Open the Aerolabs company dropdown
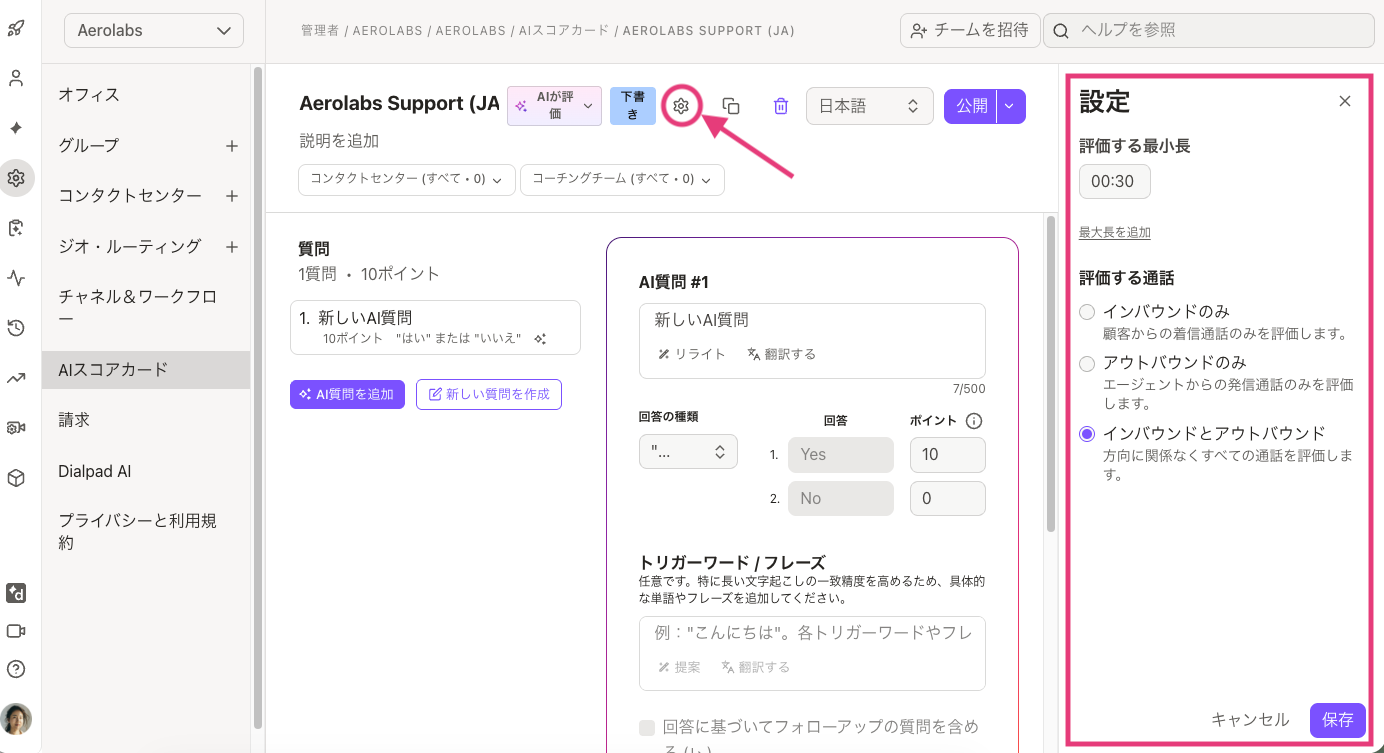The height and width of the screenshot is (753, 1384). (x=154, y=30)
